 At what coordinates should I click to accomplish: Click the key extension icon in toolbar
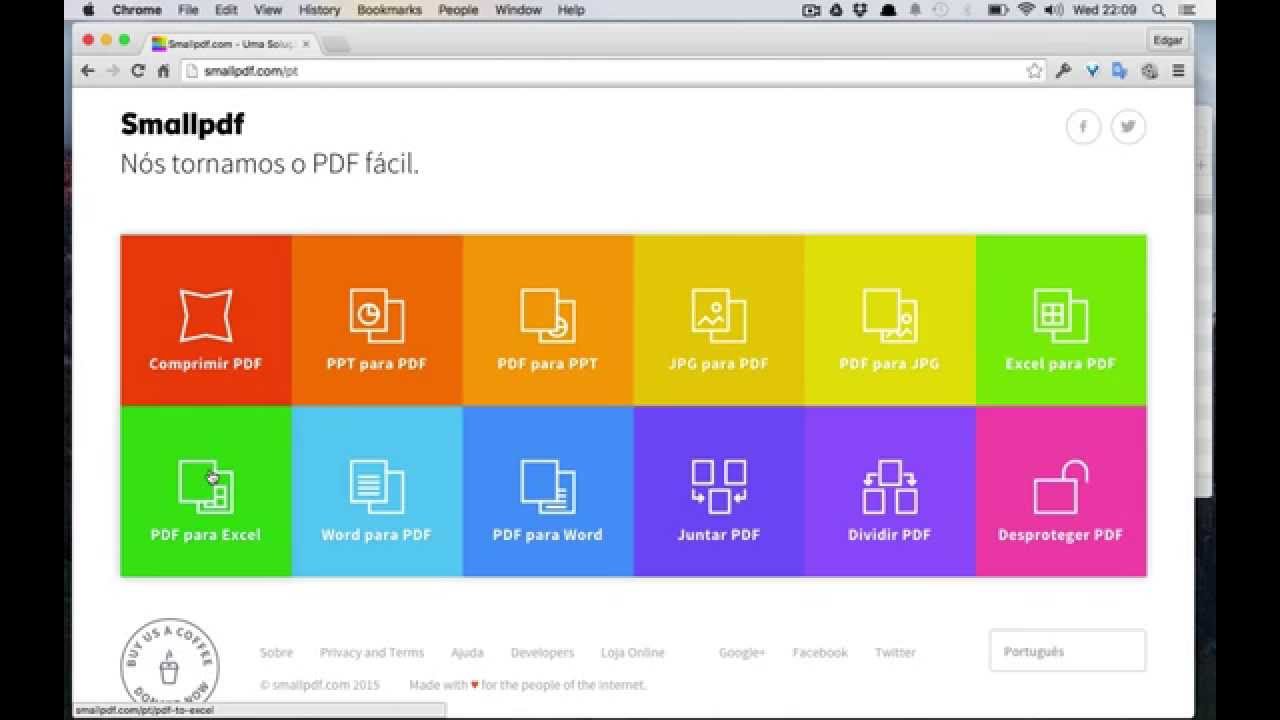tap(1064, 71)
